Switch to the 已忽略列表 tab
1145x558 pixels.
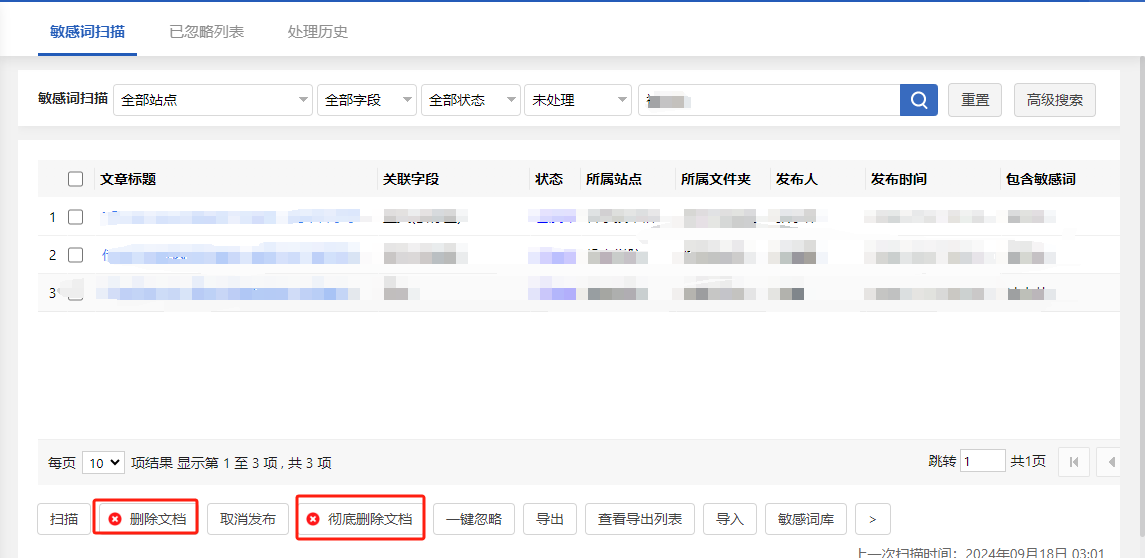[206, 31]
